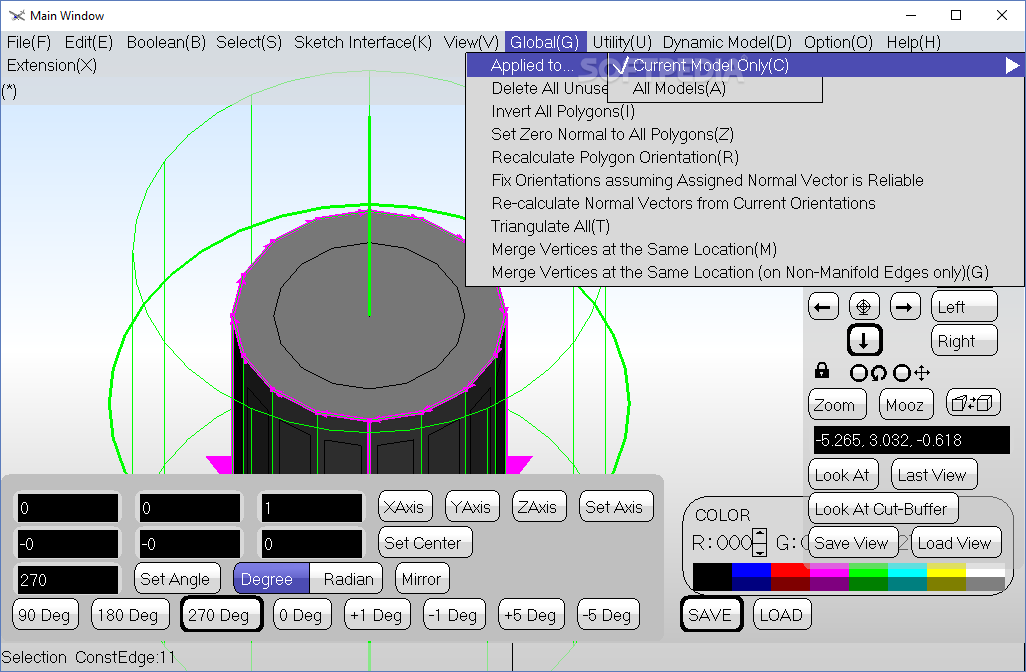Open the Utility(U) menu
The width and height of the screenshot is (1026, 672).
[622, 43]
